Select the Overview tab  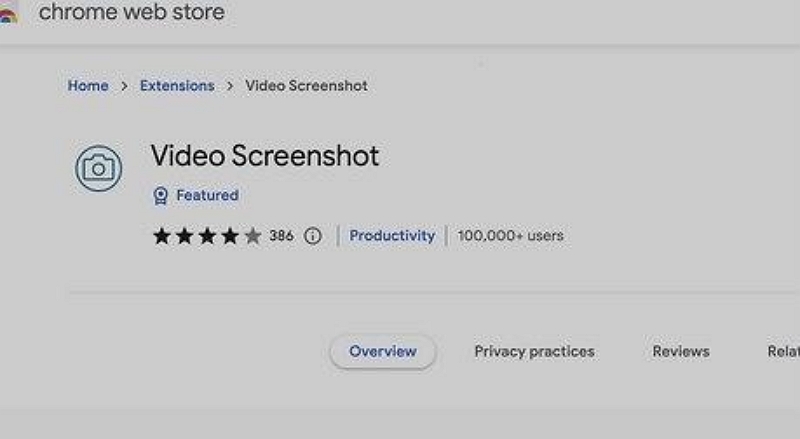click(383, 351)
